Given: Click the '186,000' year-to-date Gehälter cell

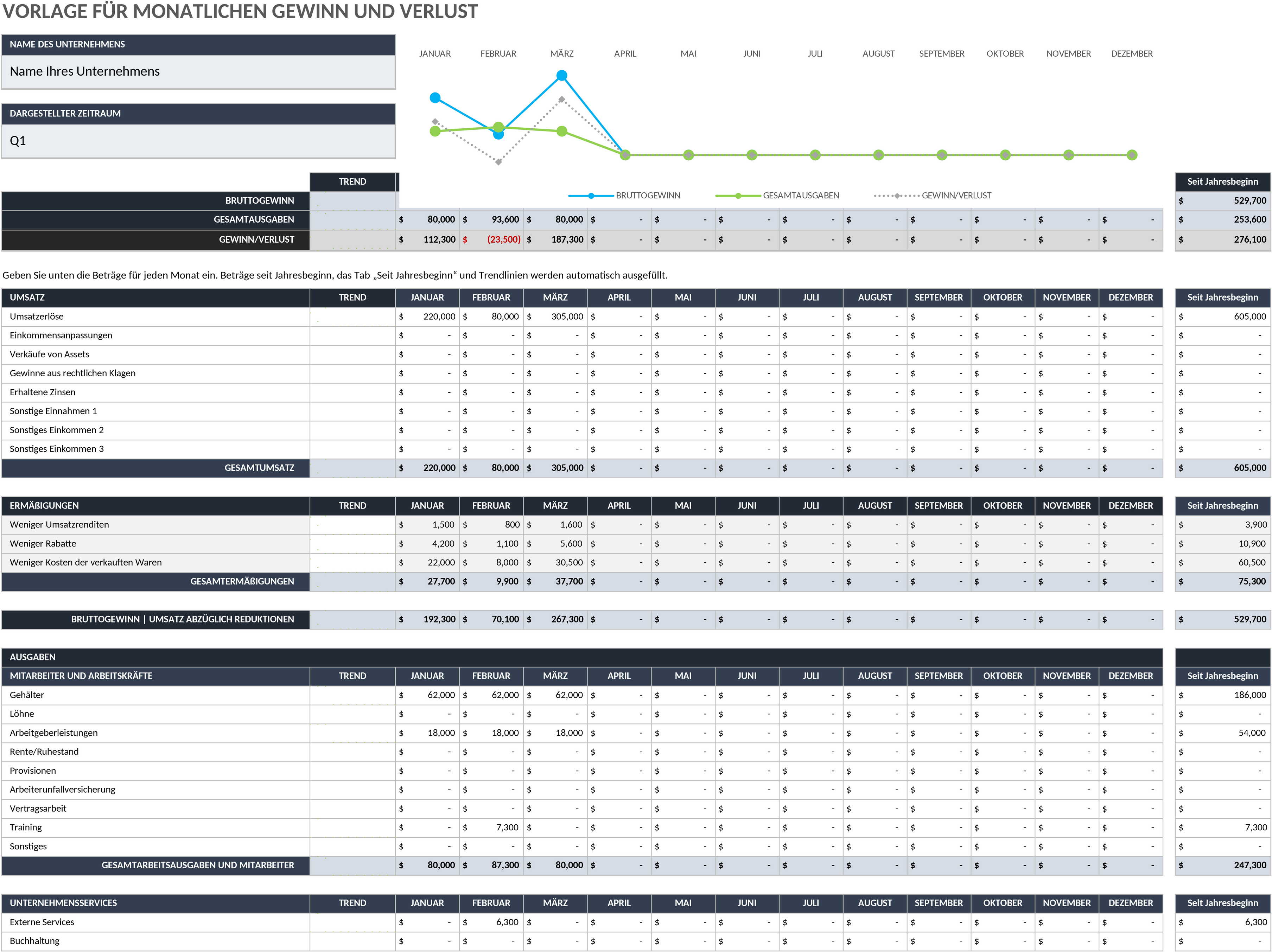Looking at the screenshot, I should [1222, 695].
